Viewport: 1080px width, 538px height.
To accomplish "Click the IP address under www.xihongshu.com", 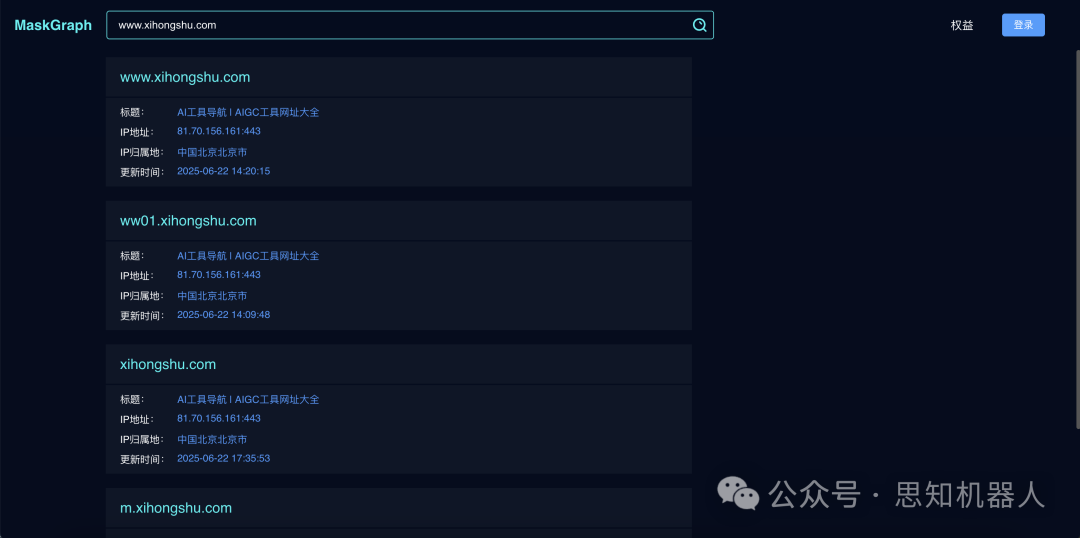I will tap(219, 131).
